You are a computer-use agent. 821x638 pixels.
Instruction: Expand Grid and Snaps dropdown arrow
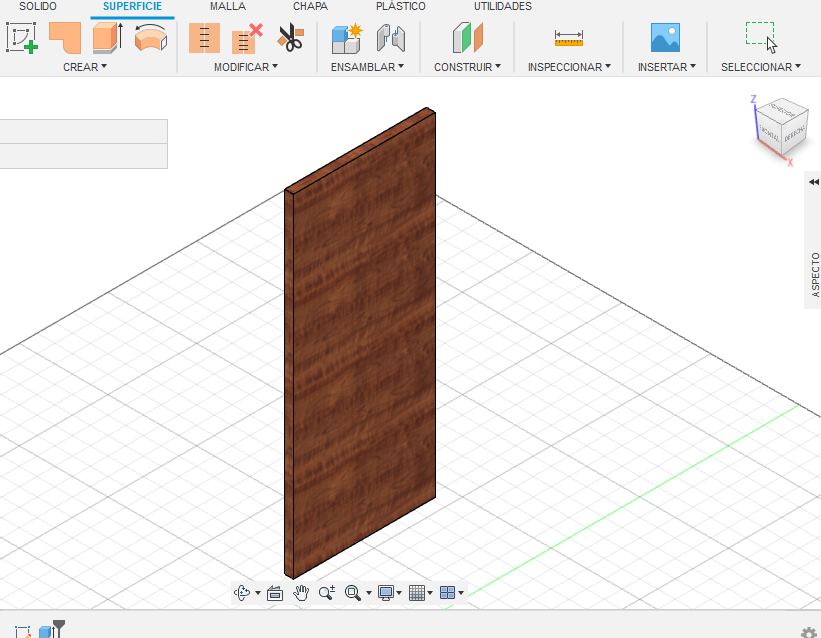(x=430, y=593)
